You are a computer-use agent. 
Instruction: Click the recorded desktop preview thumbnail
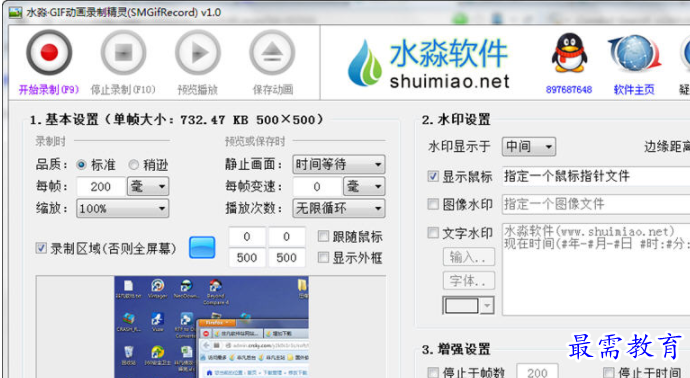point(211,327)
